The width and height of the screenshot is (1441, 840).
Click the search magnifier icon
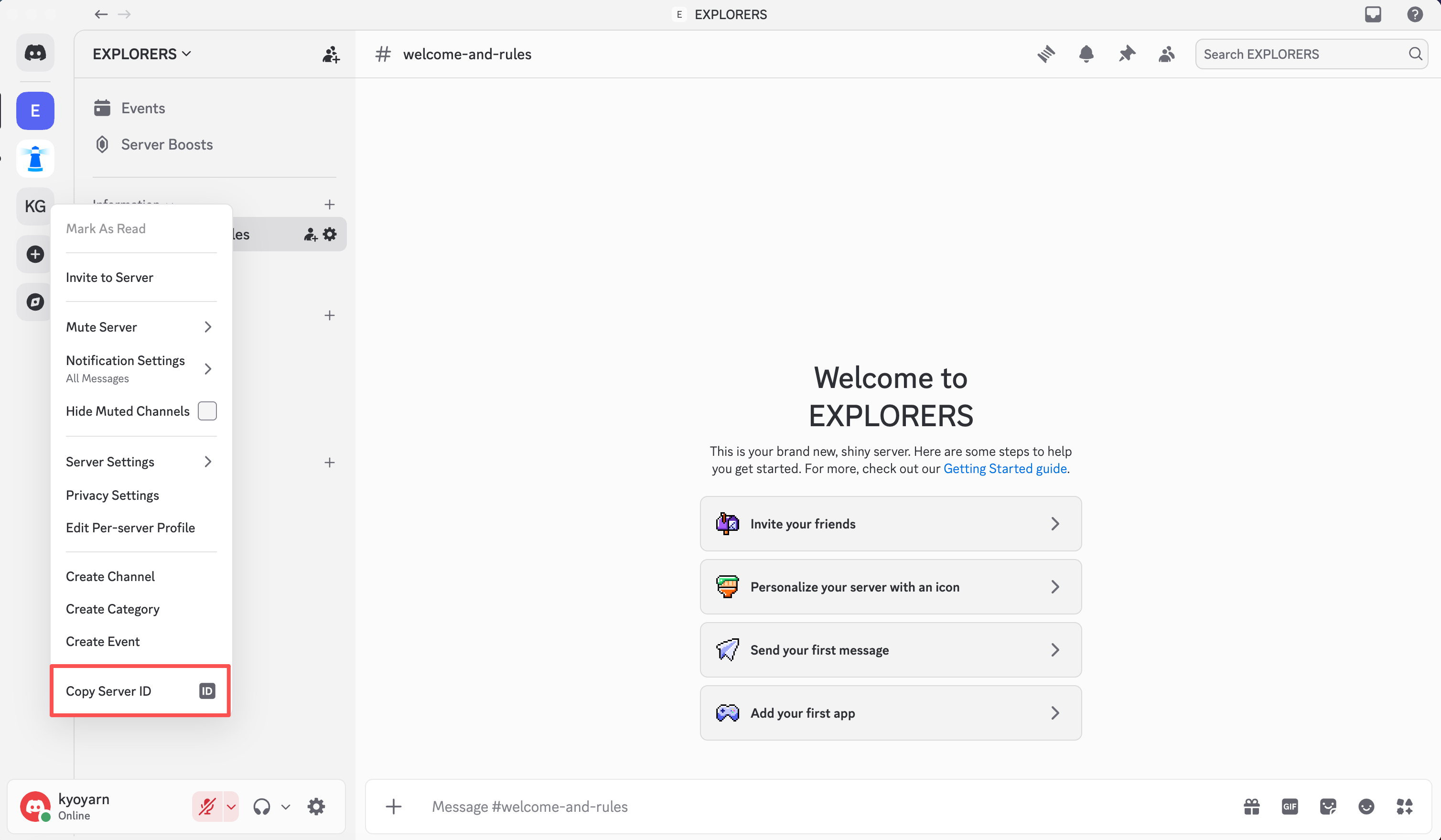(1415, 54)
